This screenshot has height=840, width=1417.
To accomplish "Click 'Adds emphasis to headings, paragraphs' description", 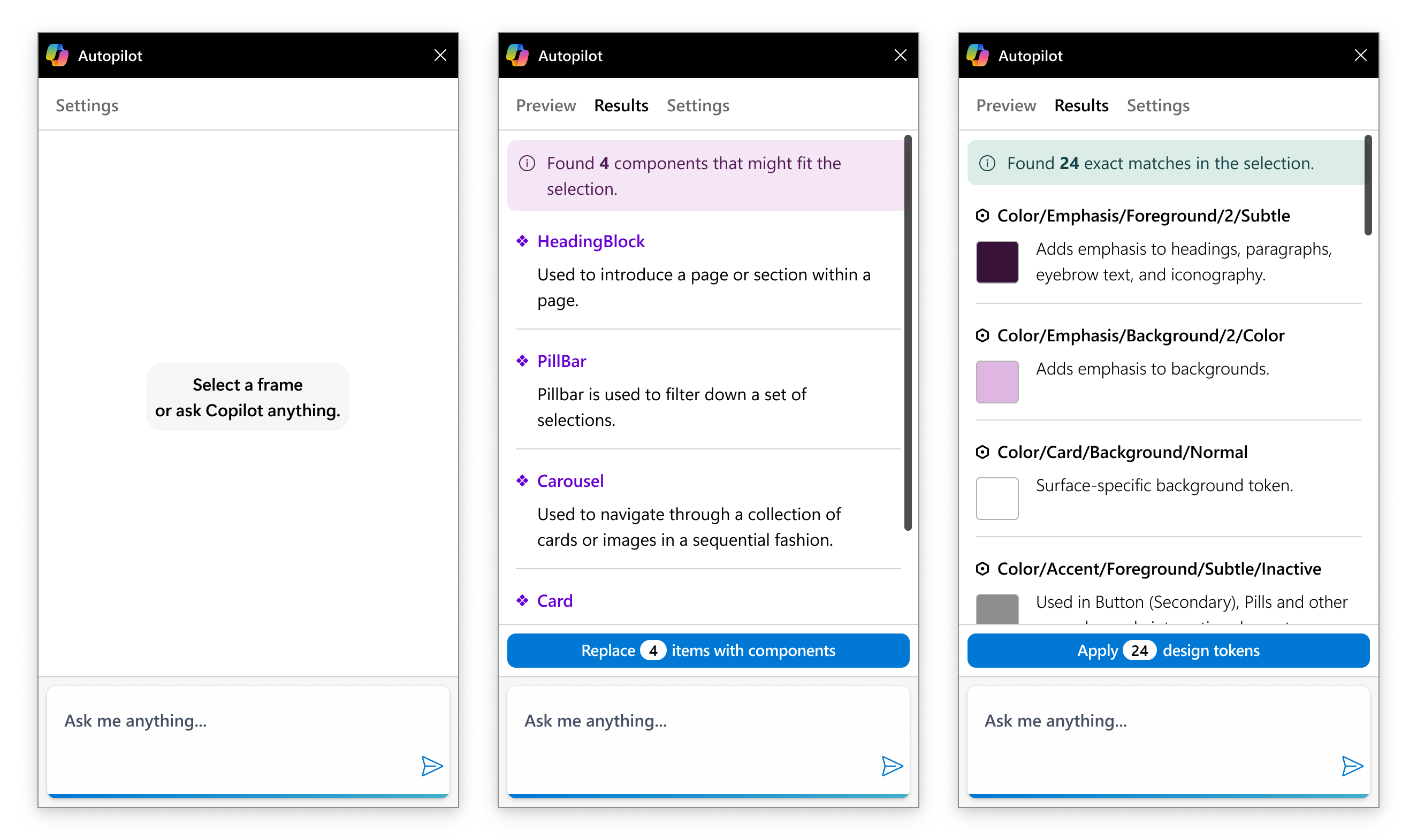I will point(1184,262).
